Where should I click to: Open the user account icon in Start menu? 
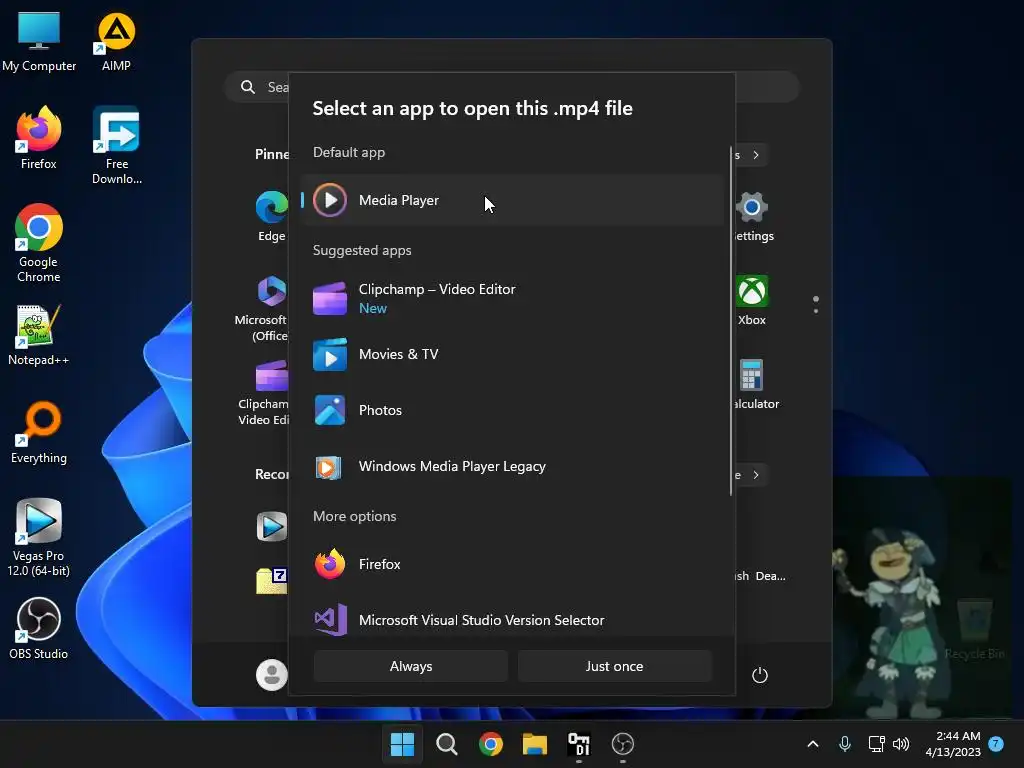point(272,675)
